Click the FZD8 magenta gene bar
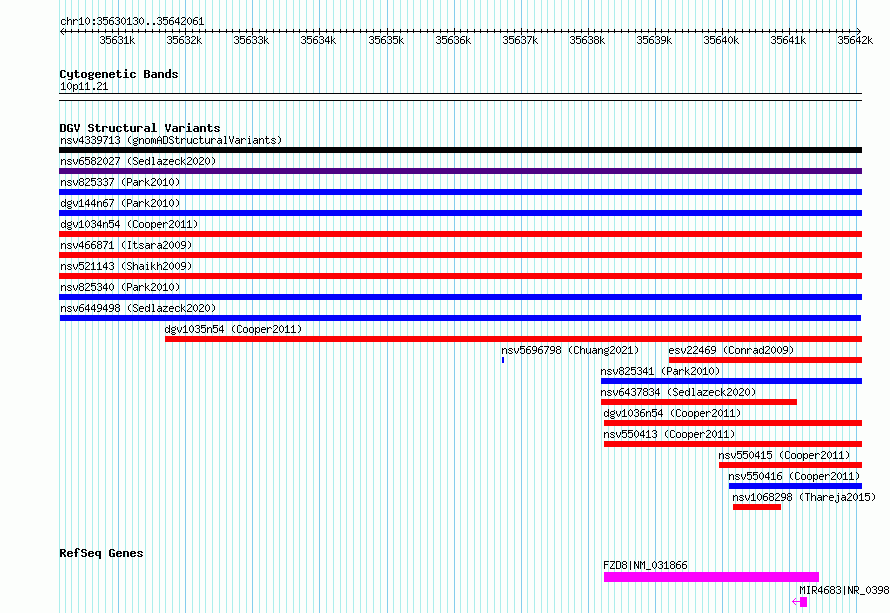The image size is (890, 613). point(711,577)
